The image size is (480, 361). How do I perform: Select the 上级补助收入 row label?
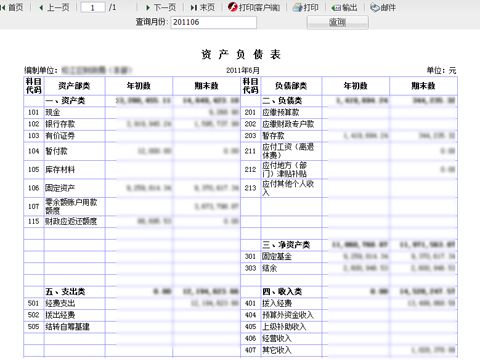(x=284, y=327)
